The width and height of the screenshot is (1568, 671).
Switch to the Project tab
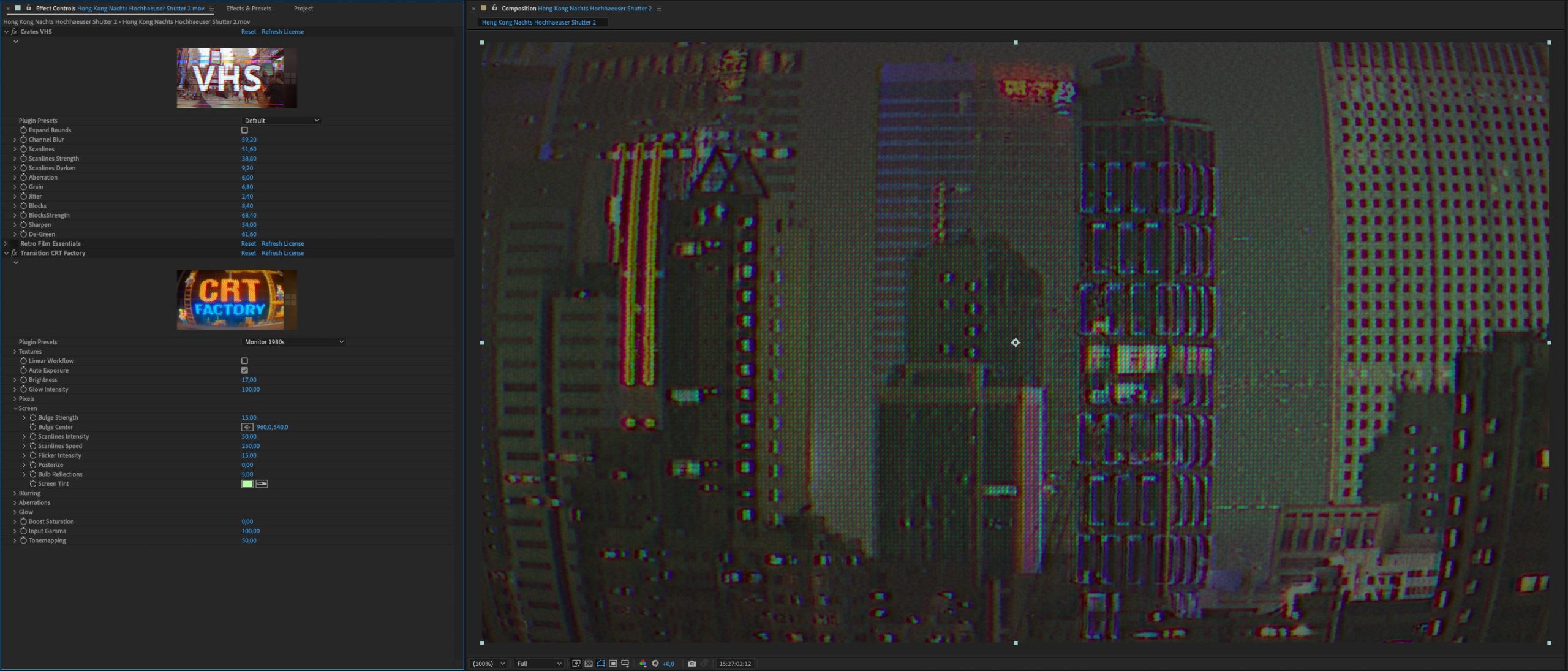[303, 9]
